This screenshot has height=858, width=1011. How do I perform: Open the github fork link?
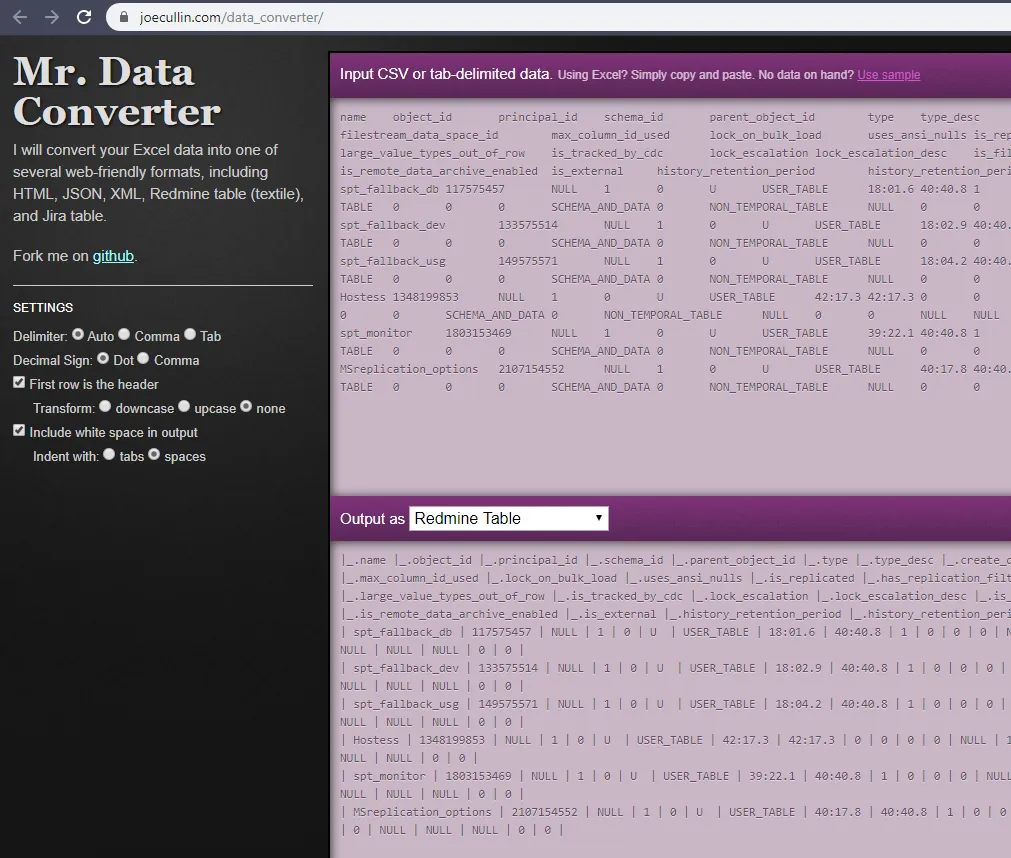tap(113, 256)
